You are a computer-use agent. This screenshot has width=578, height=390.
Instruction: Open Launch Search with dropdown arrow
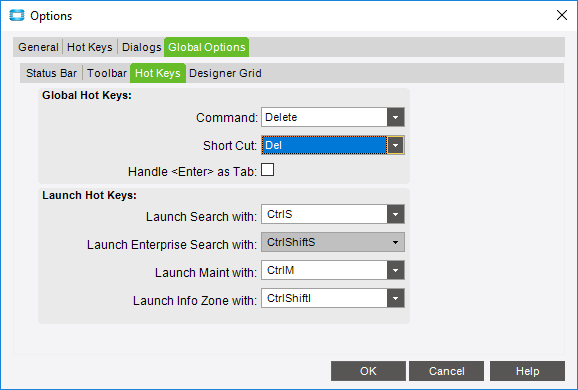coord(396,214)
